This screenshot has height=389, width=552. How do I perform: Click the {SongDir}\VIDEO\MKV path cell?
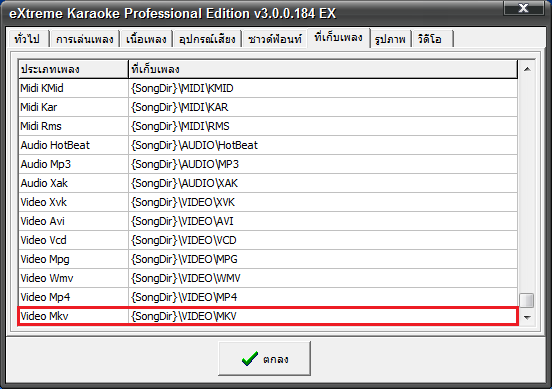coord(323,316)
